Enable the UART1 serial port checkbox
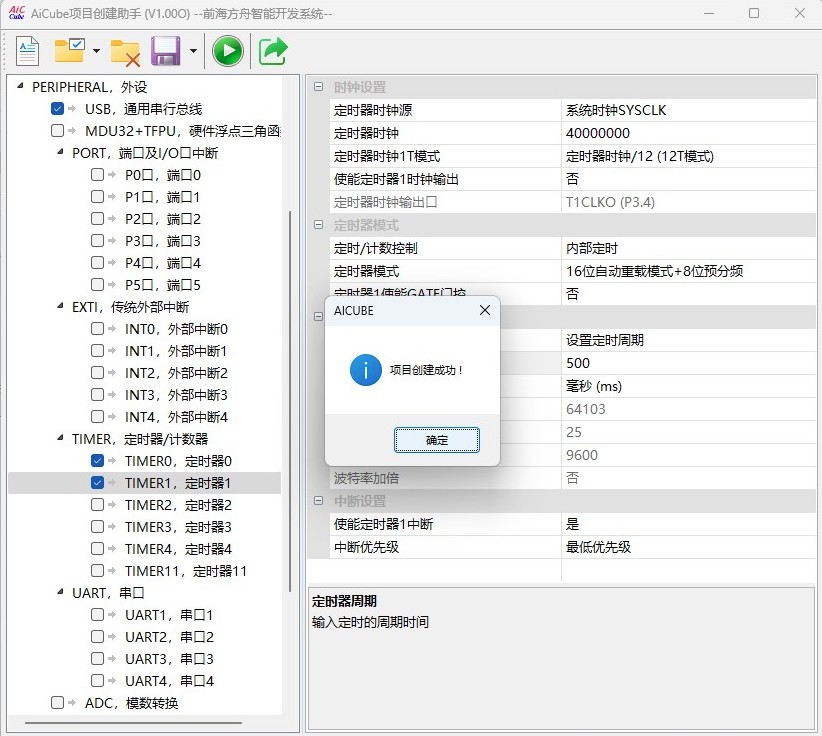Screen dimensions: 822x736 click(x=97, y=615)
